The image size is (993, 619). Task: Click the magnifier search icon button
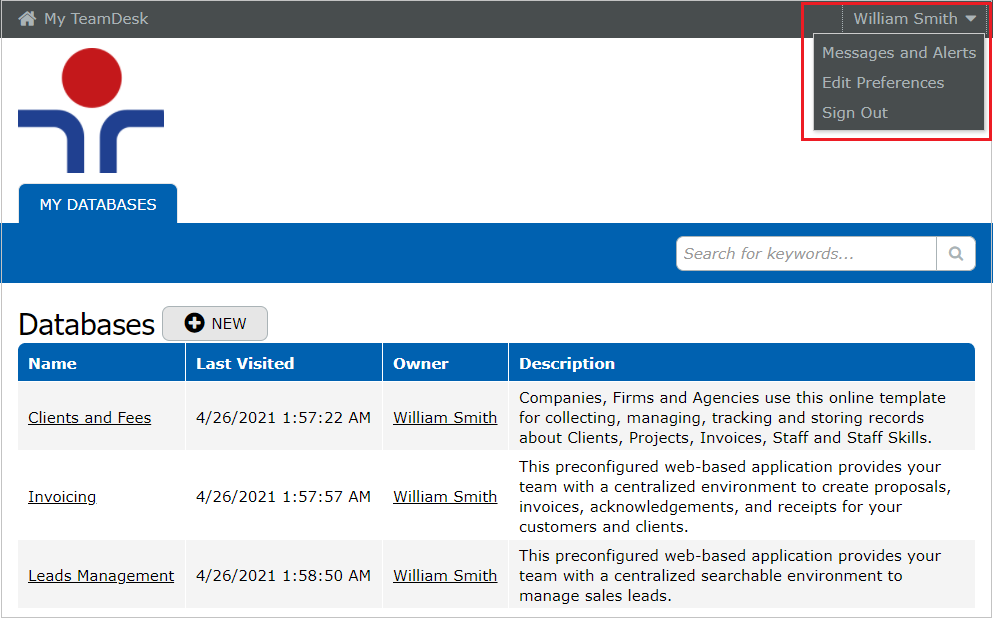pyautogui.click(x=956, y=254)
